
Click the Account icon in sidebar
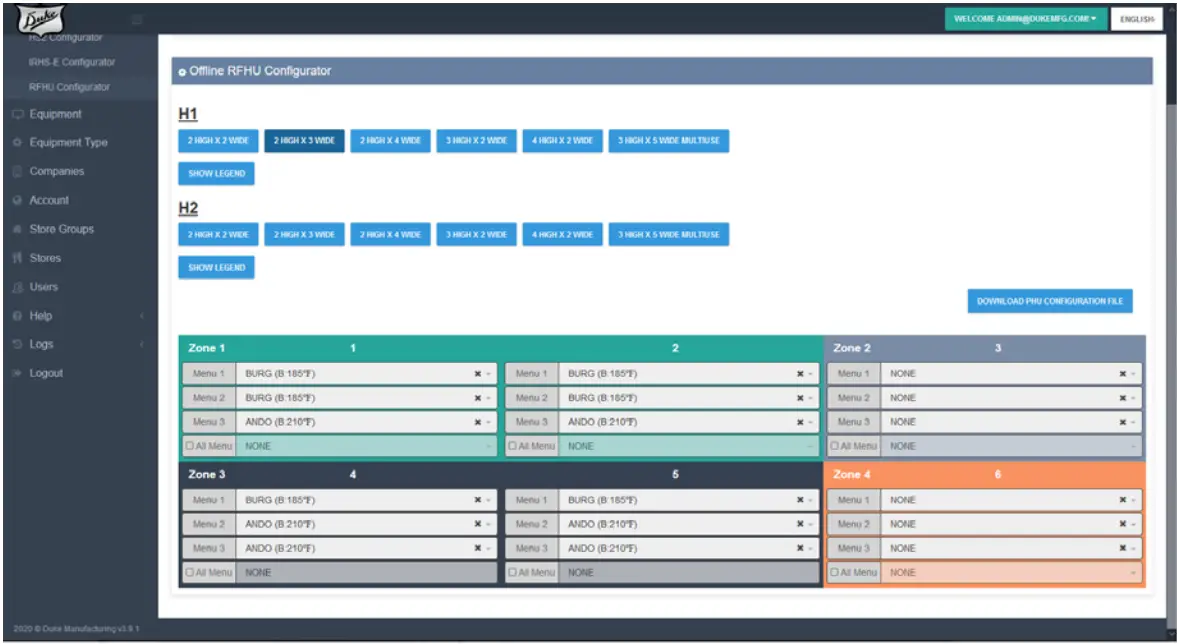coord(18,200)
